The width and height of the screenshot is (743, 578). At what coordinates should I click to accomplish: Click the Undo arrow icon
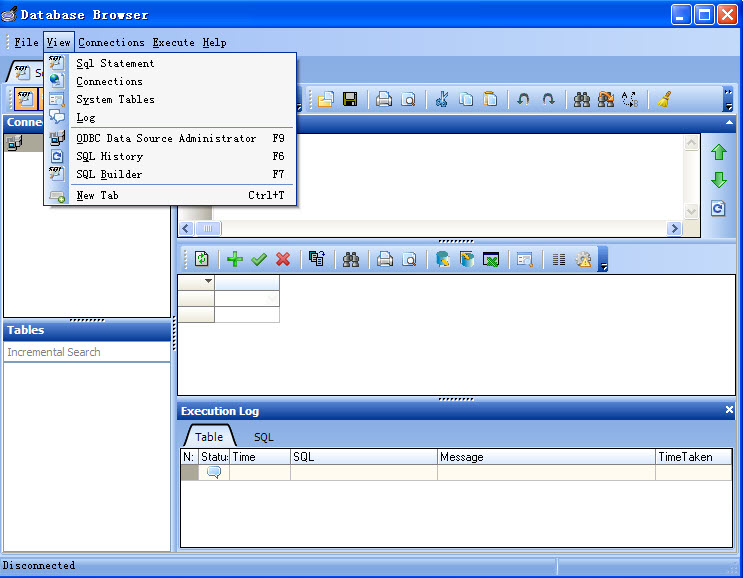pyautogui.click(x=523, y=99)
